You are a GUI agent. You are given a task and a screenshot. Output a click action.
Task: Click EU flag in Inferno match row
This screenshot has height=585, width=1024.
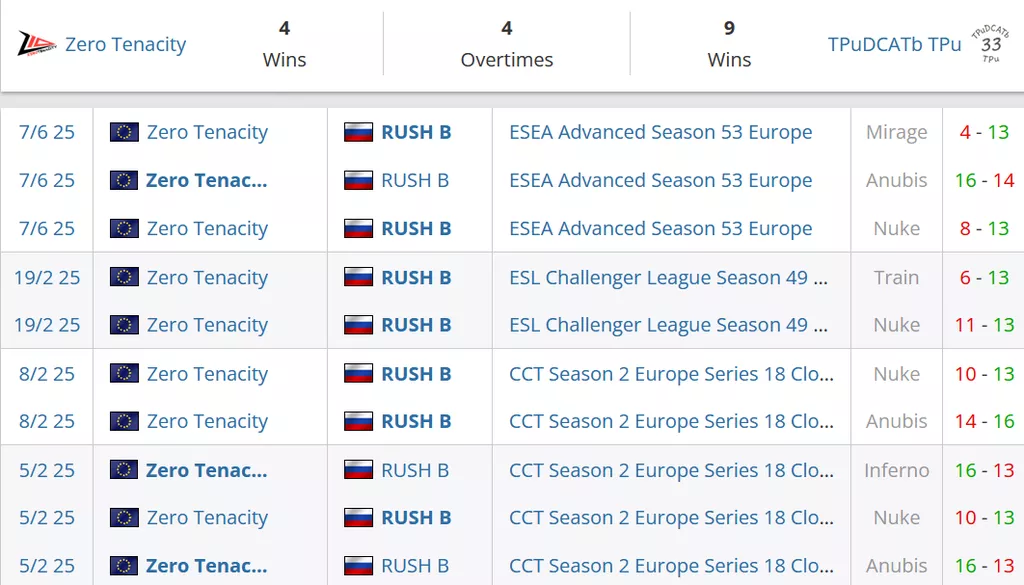tap(124, 470)
